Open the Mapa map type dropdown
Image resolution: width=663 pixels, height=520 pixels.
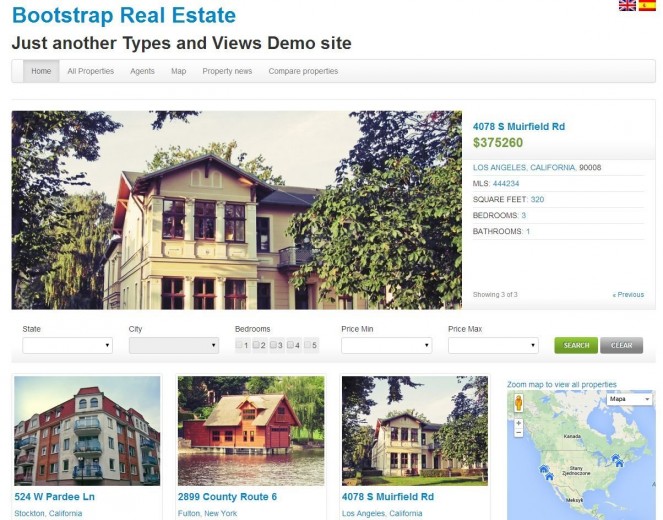pos(629,399)
